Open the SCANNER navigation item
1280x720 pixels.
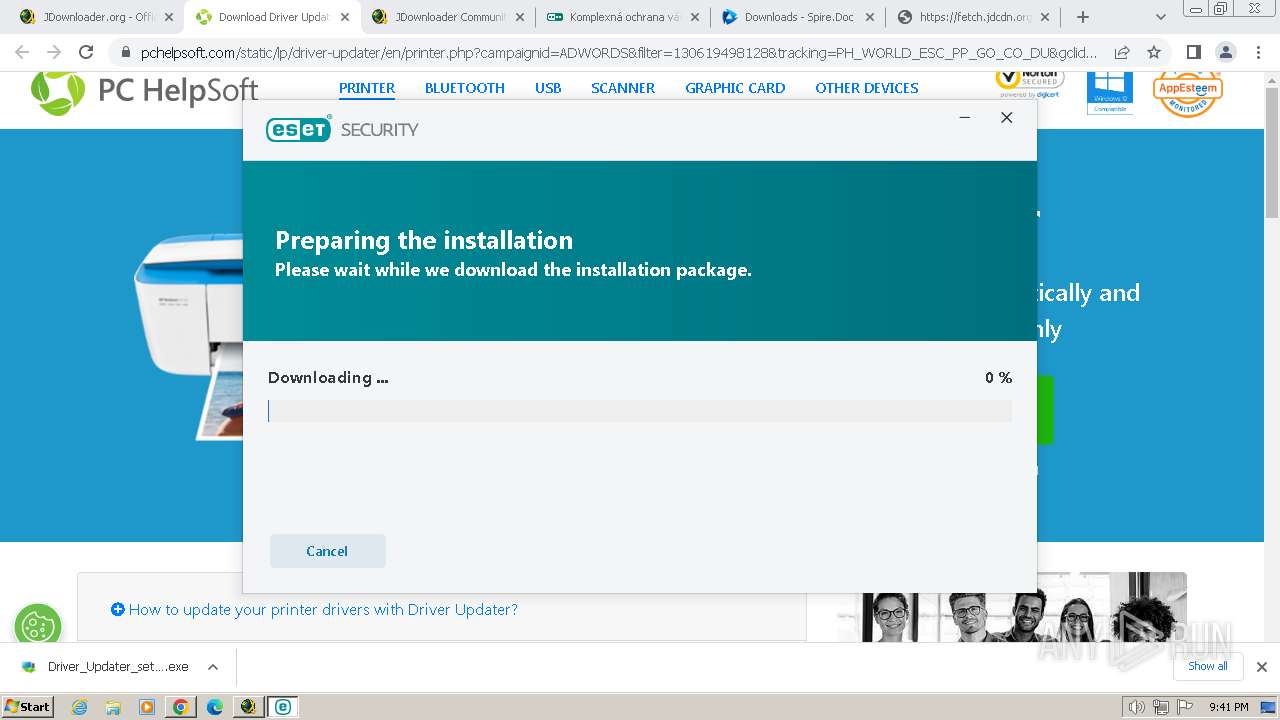[x=623, y=88]
